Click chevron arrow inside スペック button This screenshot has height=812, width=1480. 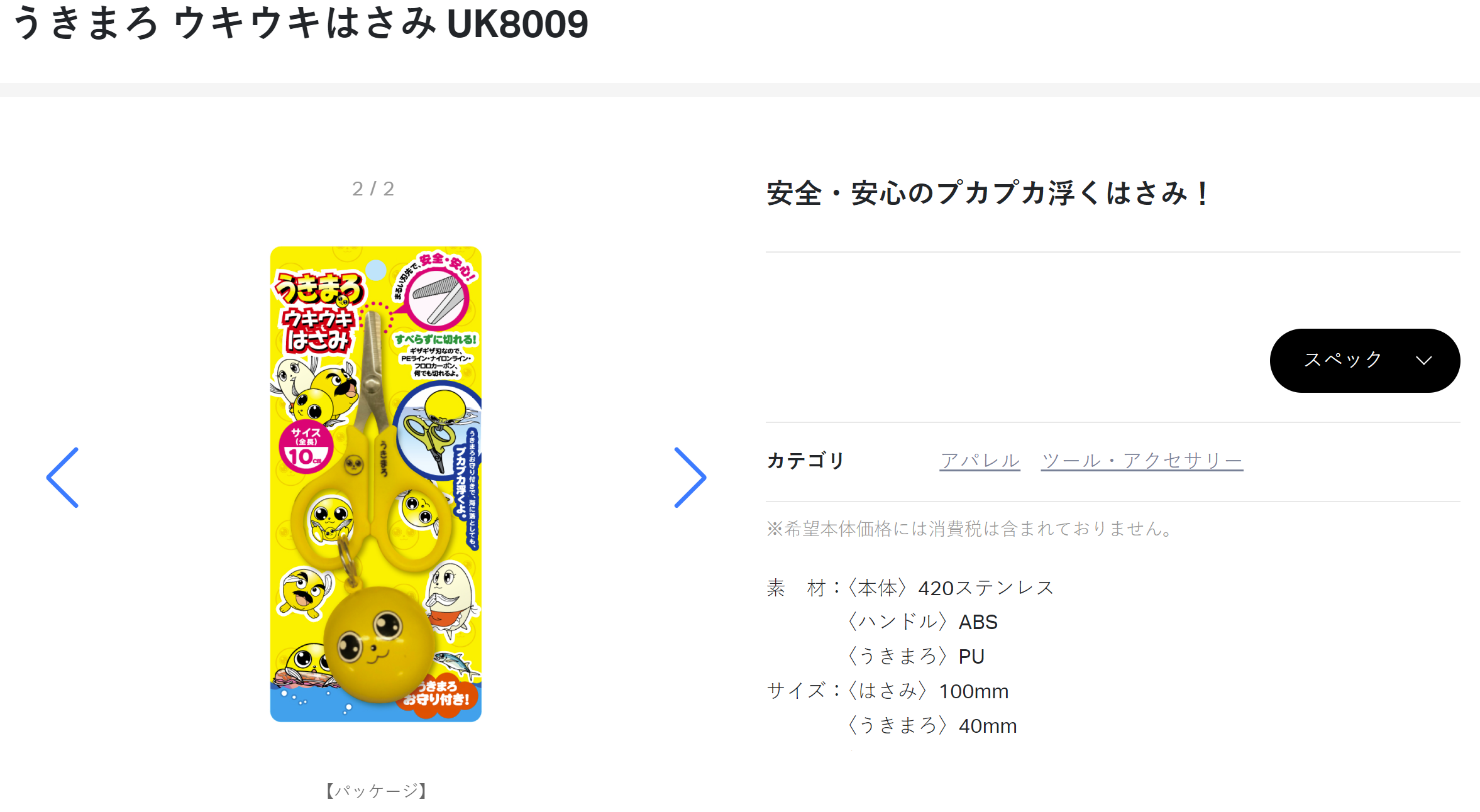(1423, 360)
